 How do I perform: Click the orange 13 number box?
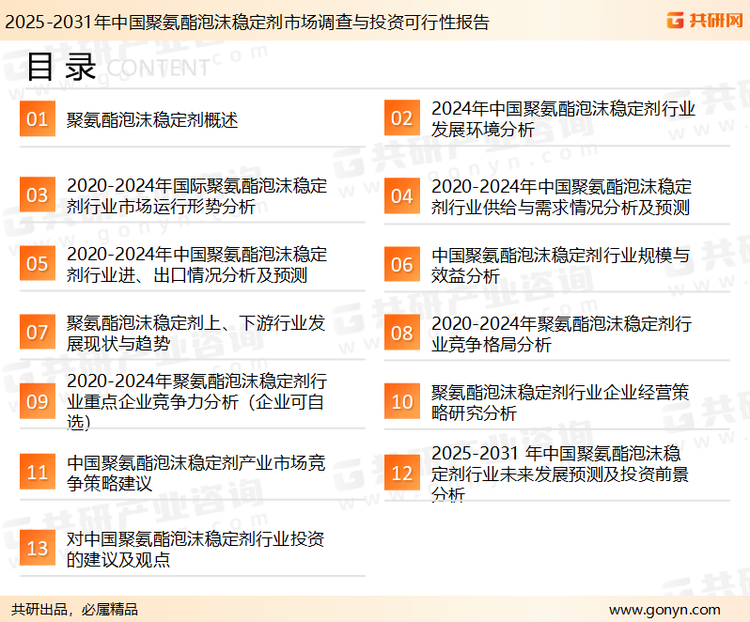(x=37, y=548)
